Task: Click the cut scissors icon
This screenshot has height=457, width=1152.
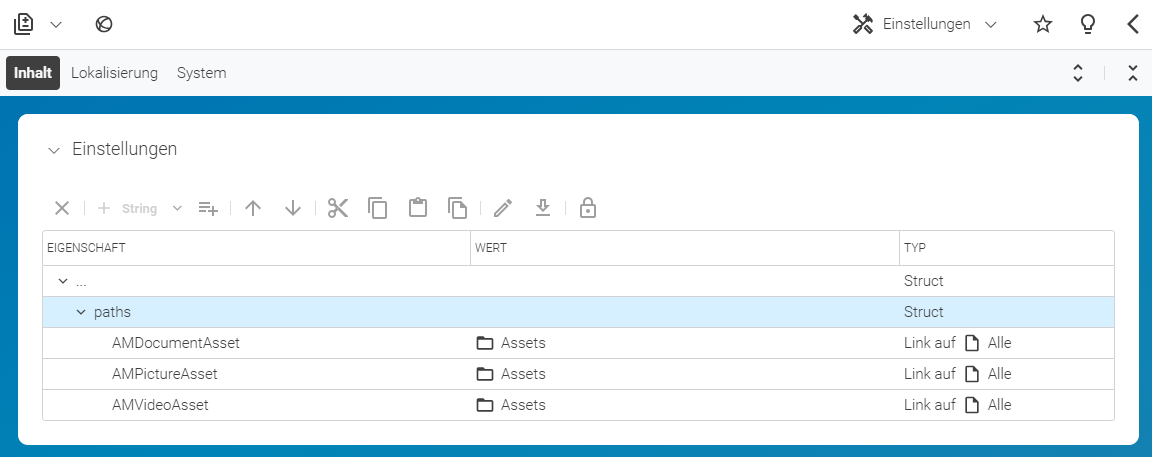Action: (x=337, y=209)
